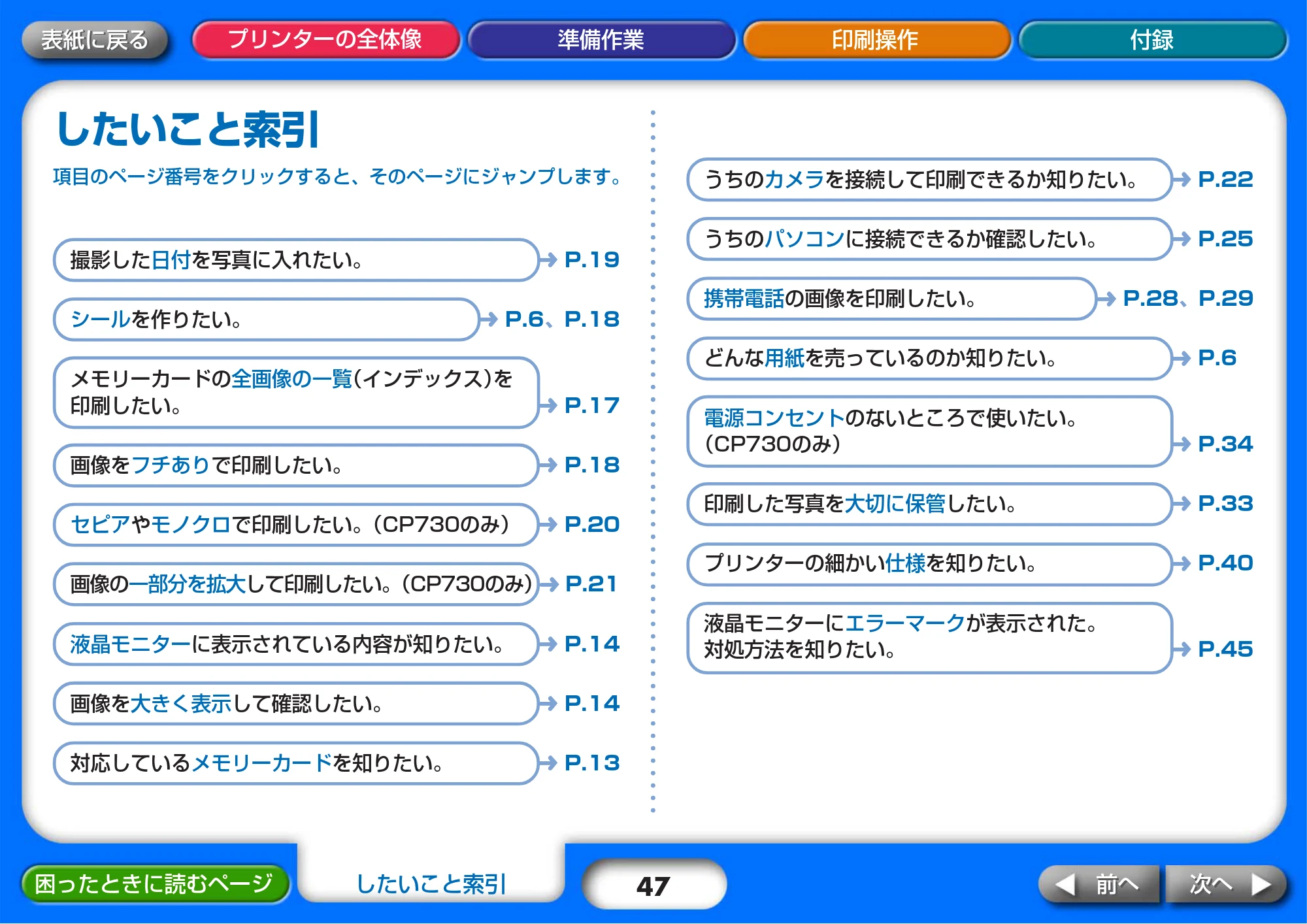Click the page number 47 indicator
The height and width of the screenshot is (924, 1307).
[653, 885]
